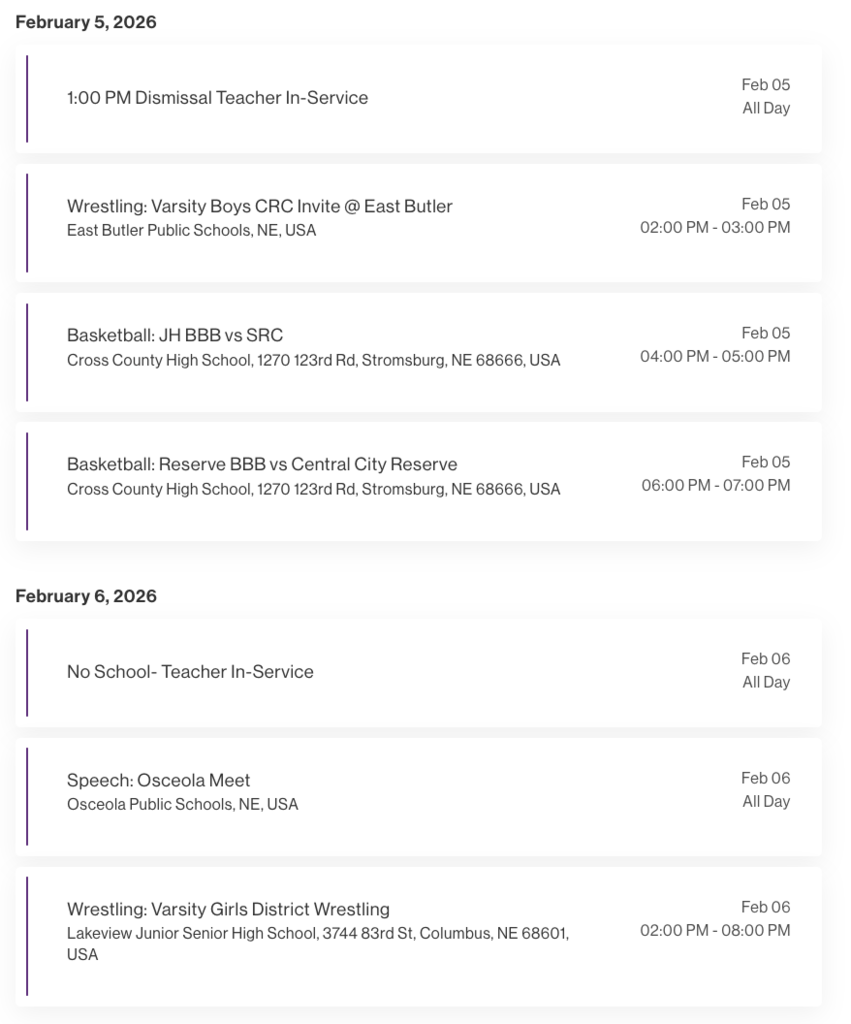
Task: Click the 06:00 PM - 07:00 PM time
Action: tap(715, 485)
